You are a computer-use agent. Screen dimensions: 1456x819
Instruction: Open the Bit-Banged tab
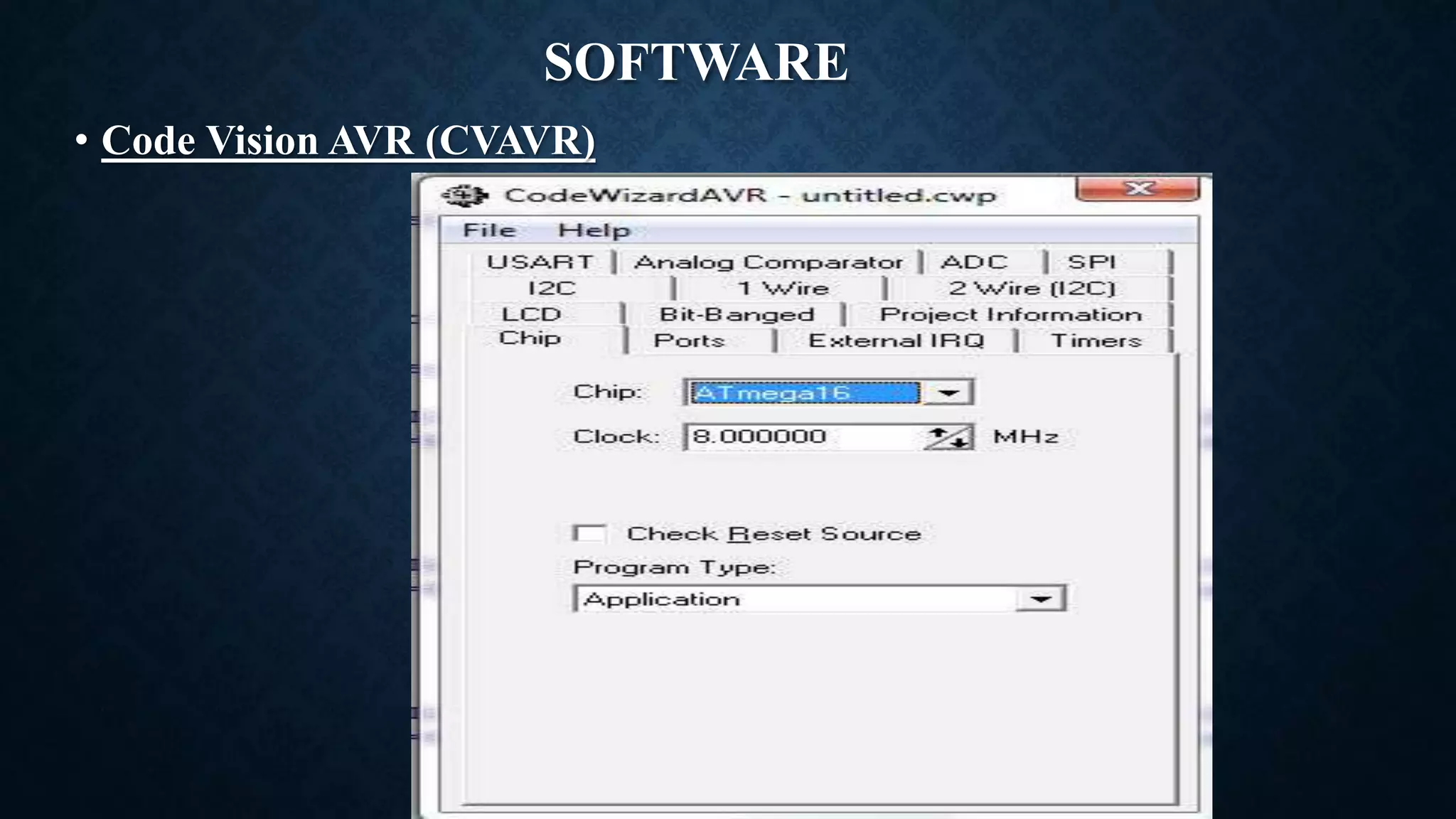click(x=737, y=314)
